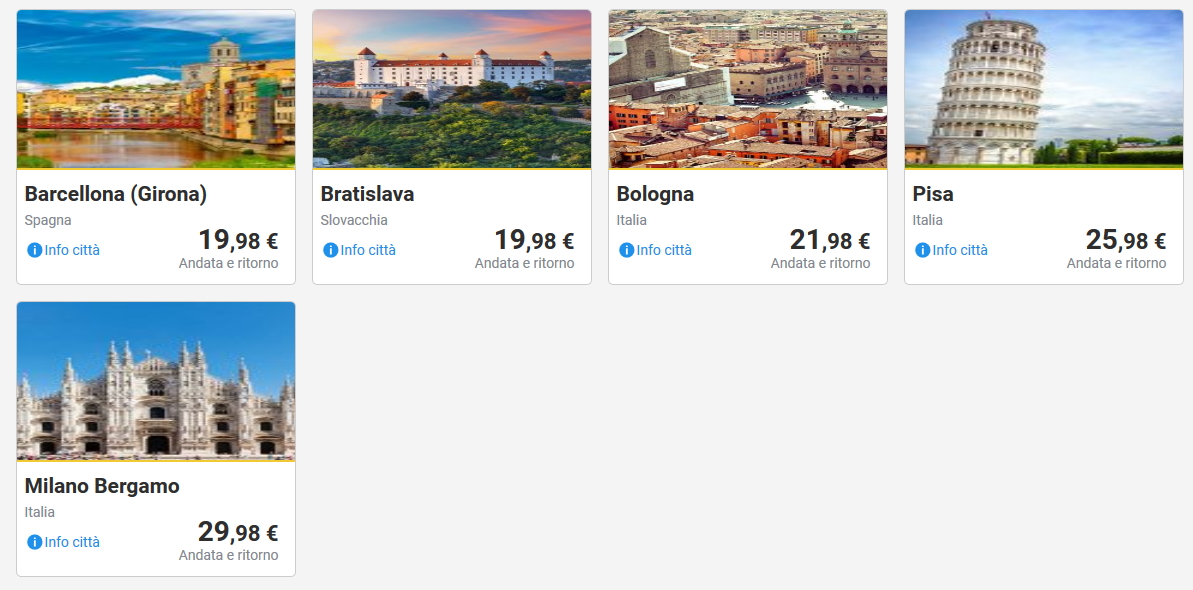Open the Barcellona (Girona) city photo
The width and height of the screenshot is (1193, 590).
click(x=156, y=89)
